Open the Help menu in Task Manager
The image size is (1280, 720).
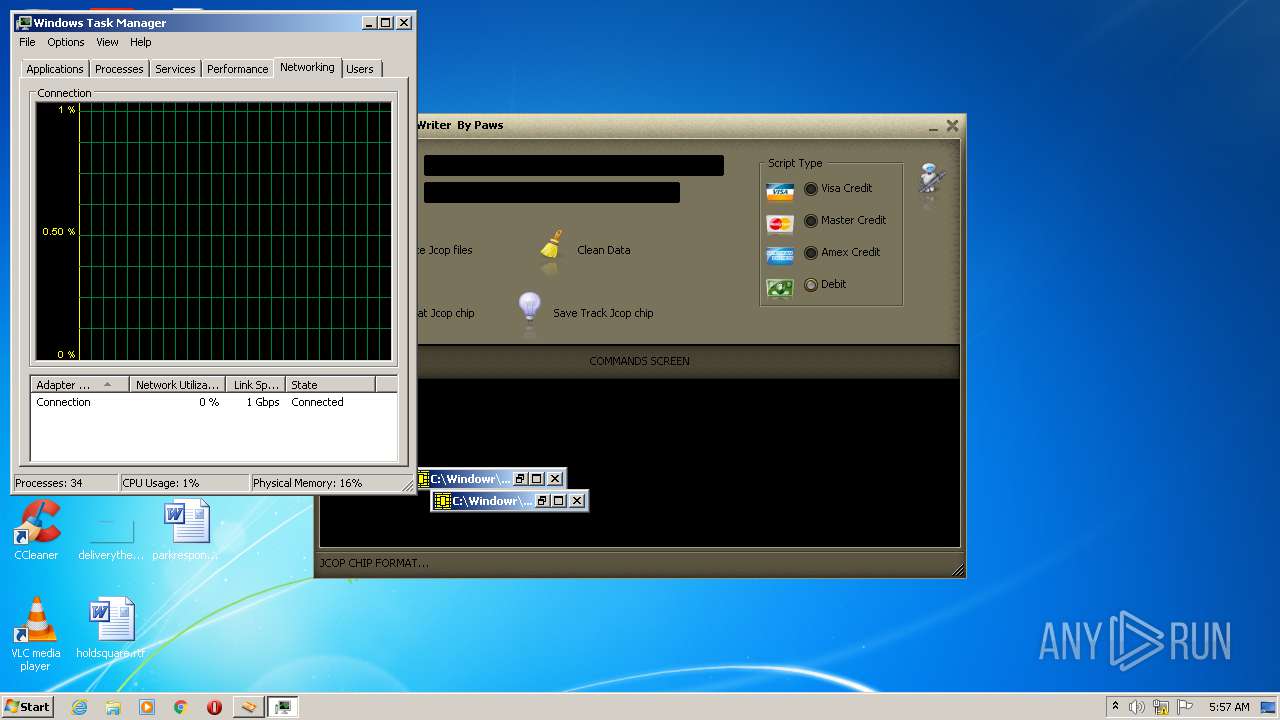point(141,42)
